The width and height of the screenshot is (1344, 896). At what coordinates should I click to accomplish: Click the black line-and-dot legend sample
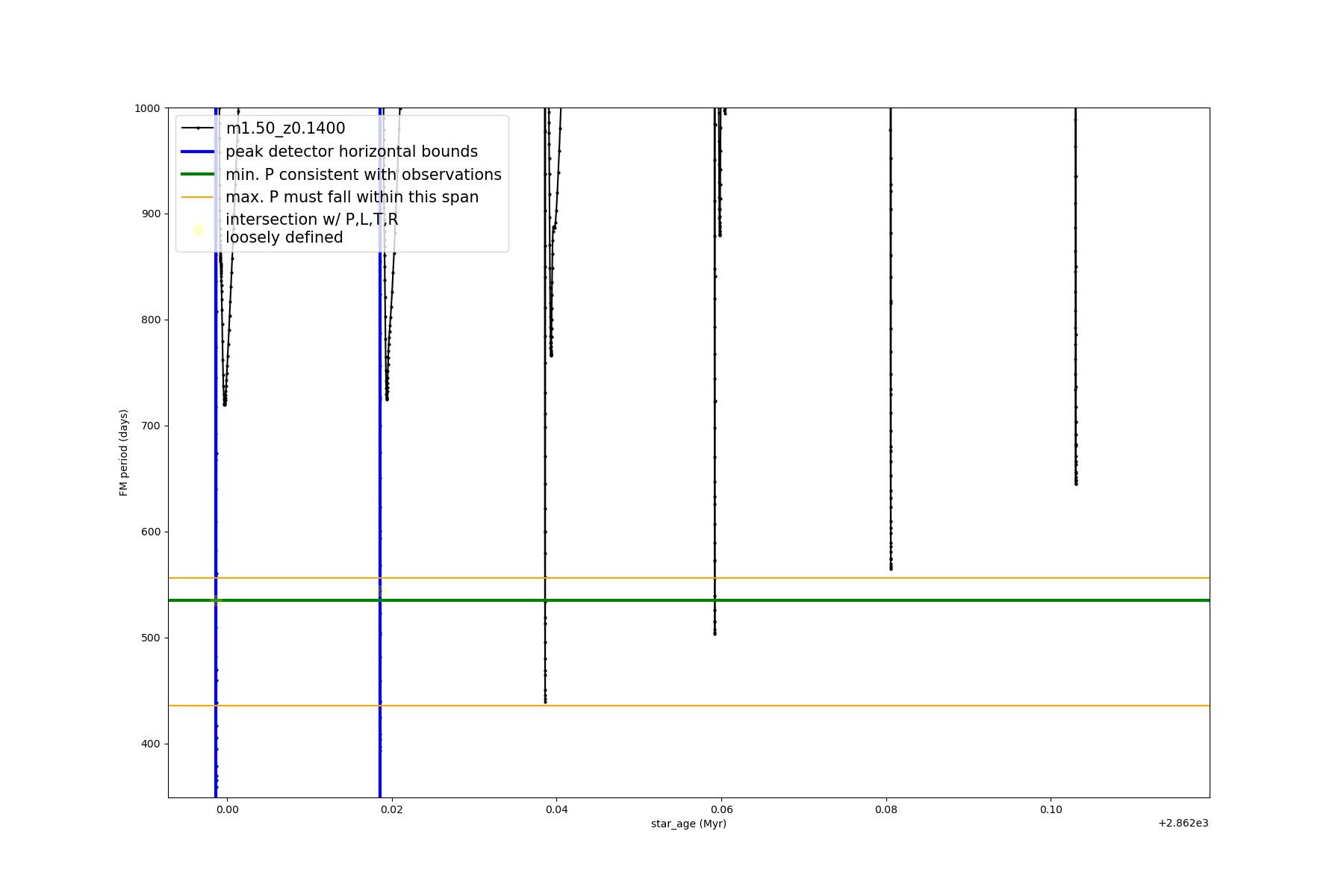click(x=198, y=128)
